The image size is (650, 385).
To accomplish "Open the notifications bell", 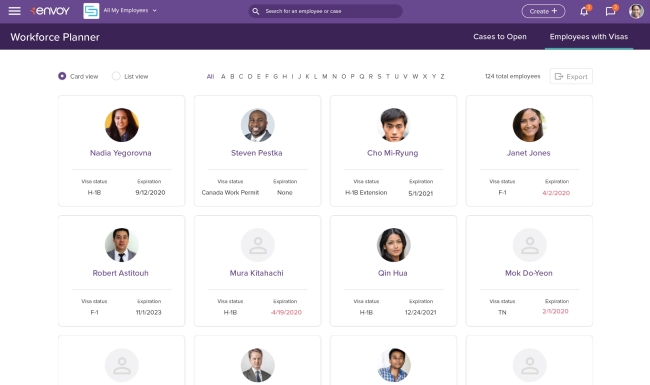I will click(584, 11).
